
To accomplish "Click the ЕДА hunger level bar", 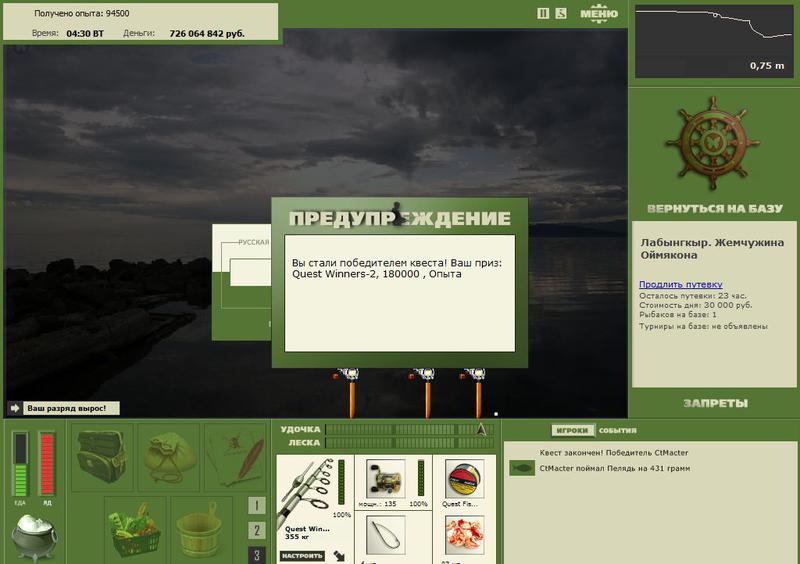I will pyautogui.click(x=20, y=464).
